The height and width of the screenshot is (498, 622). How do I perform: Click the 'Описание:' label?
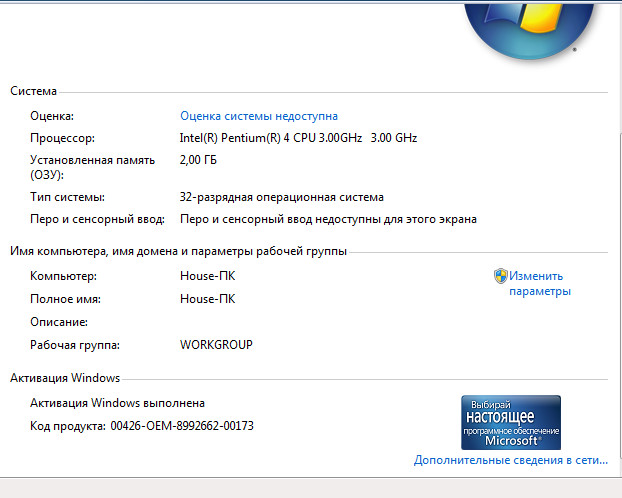tap(59, 322)
